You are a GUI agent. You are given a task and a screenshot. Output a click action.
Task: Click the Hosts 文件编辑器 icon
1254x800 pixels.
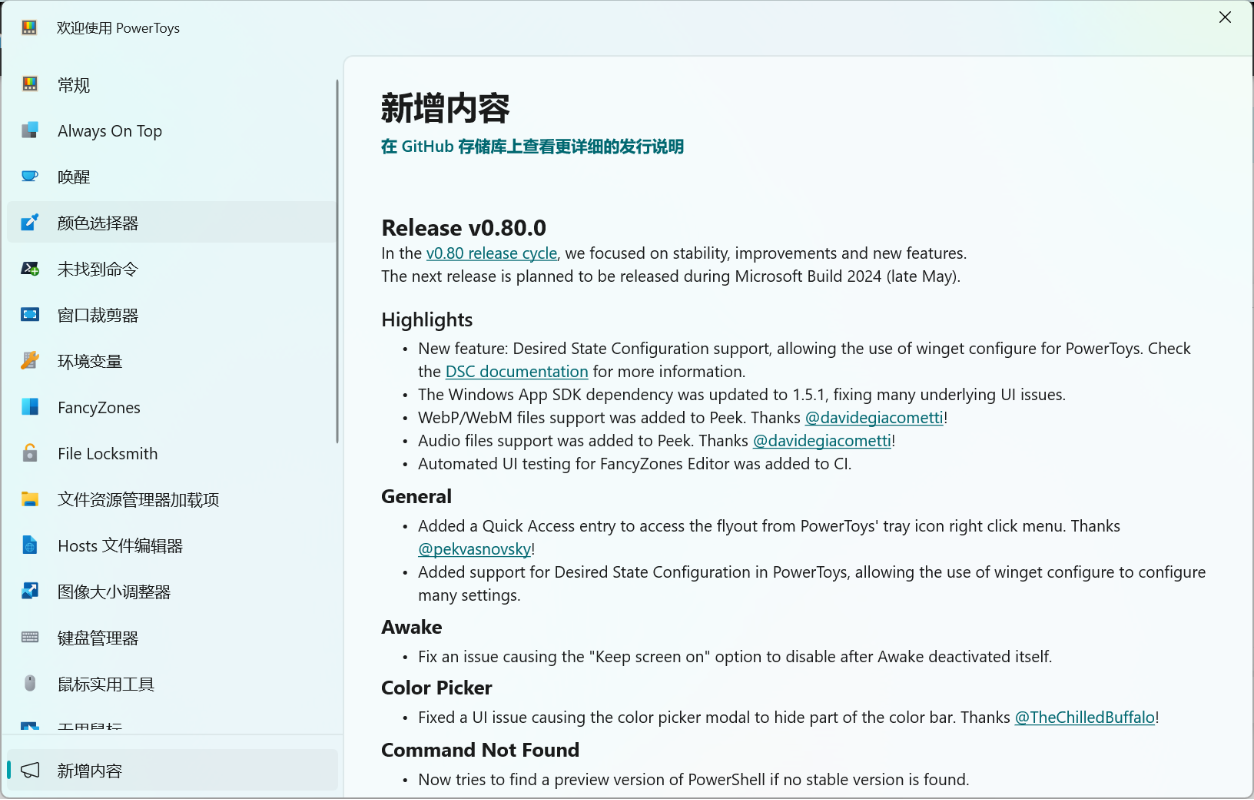coord(30,545)
